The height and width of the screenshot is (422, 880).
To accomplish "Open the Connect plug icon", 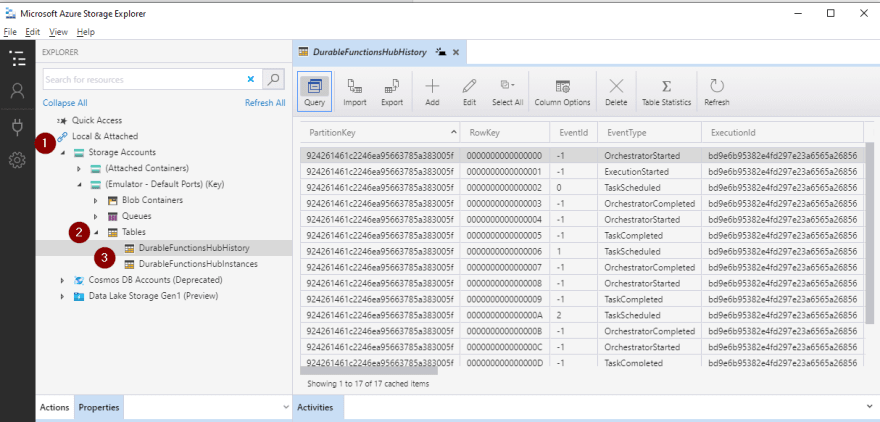I will point(17,127).
